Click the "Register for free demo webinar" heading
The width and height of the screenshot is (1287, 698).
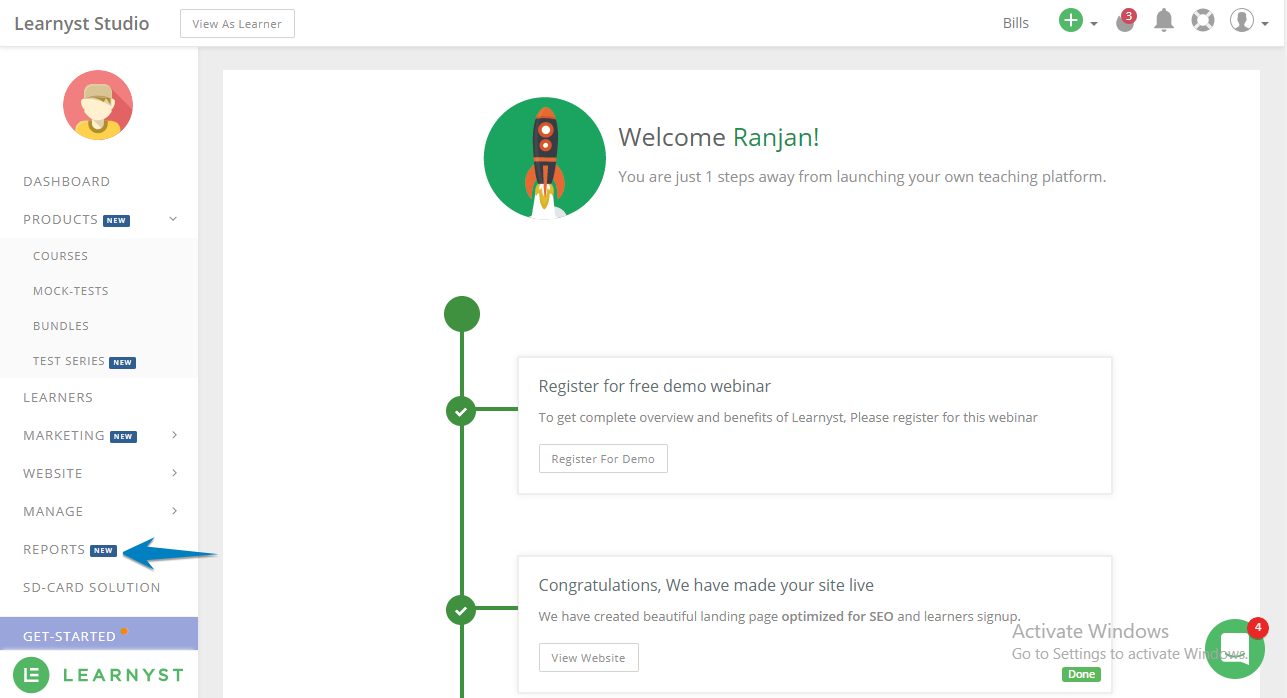point(655,386)
